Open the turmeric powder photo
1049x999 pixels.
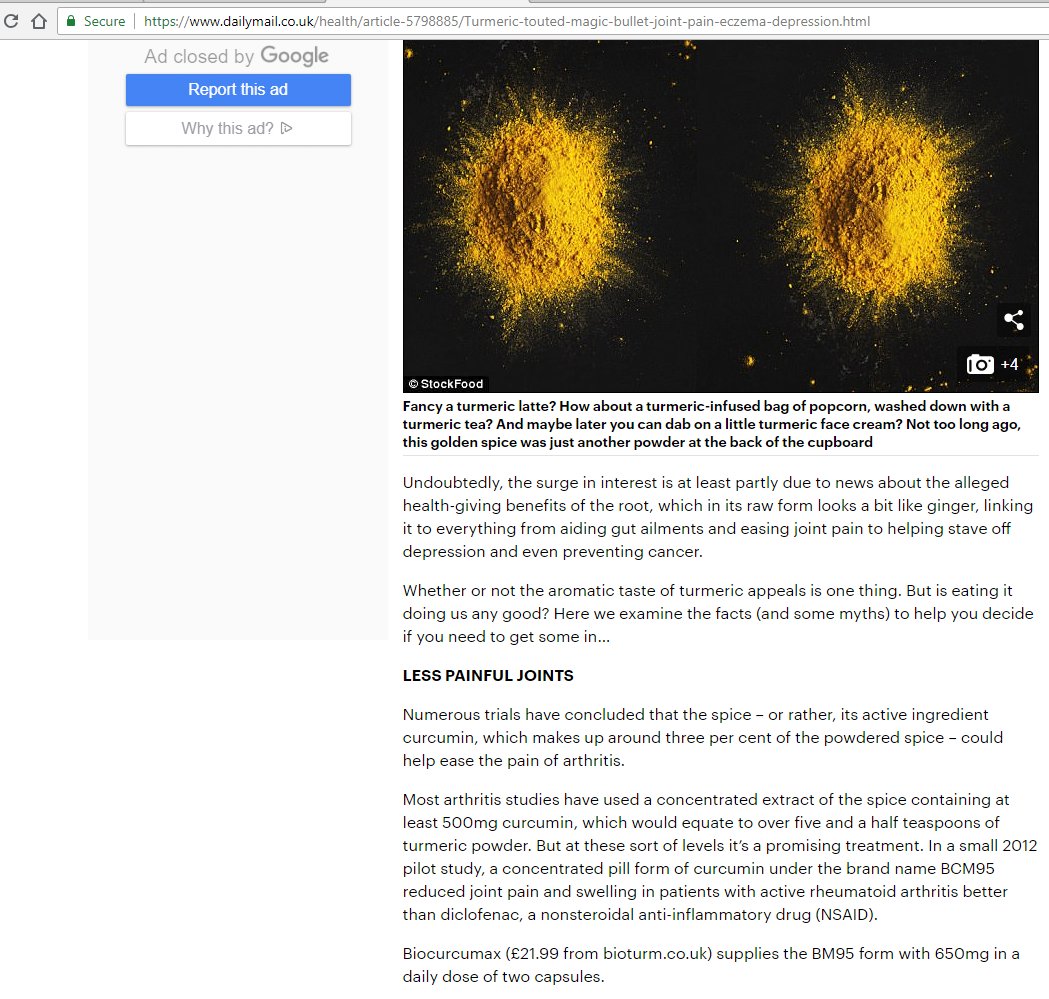(721, 216)
